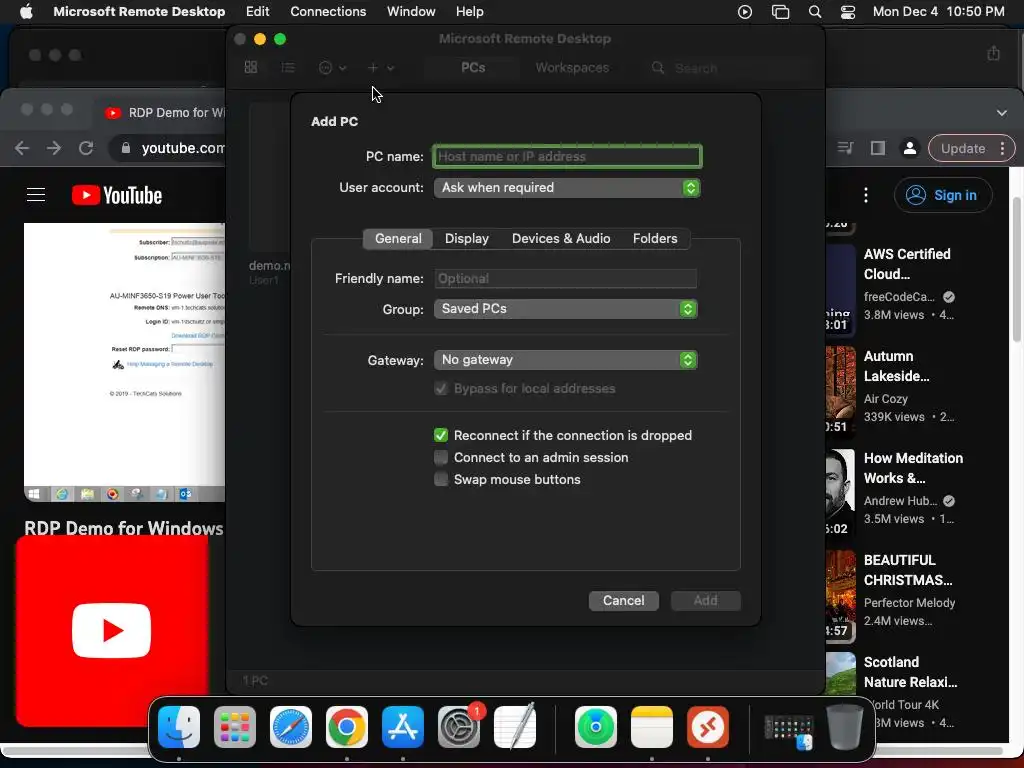Click the Remote Desktop search field
The image size is (1024, 768).
coord(728,68)
